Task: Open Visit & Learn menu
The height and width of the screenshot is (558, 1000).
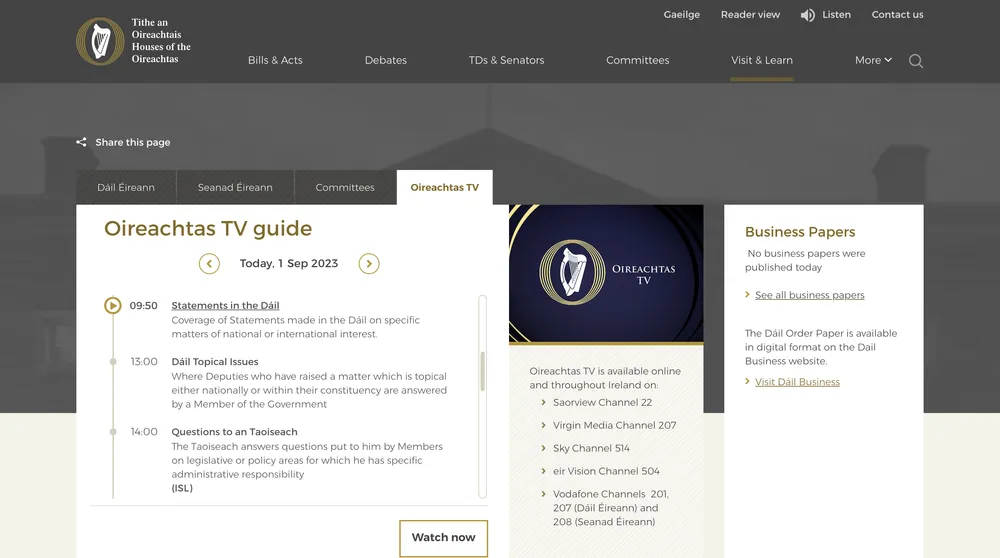Action: (761, 60)
